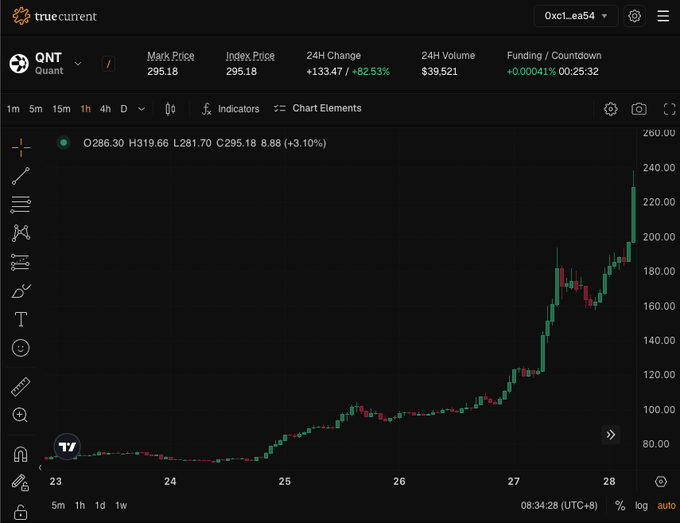Open candlestick chart type selector

click(170, 109)
